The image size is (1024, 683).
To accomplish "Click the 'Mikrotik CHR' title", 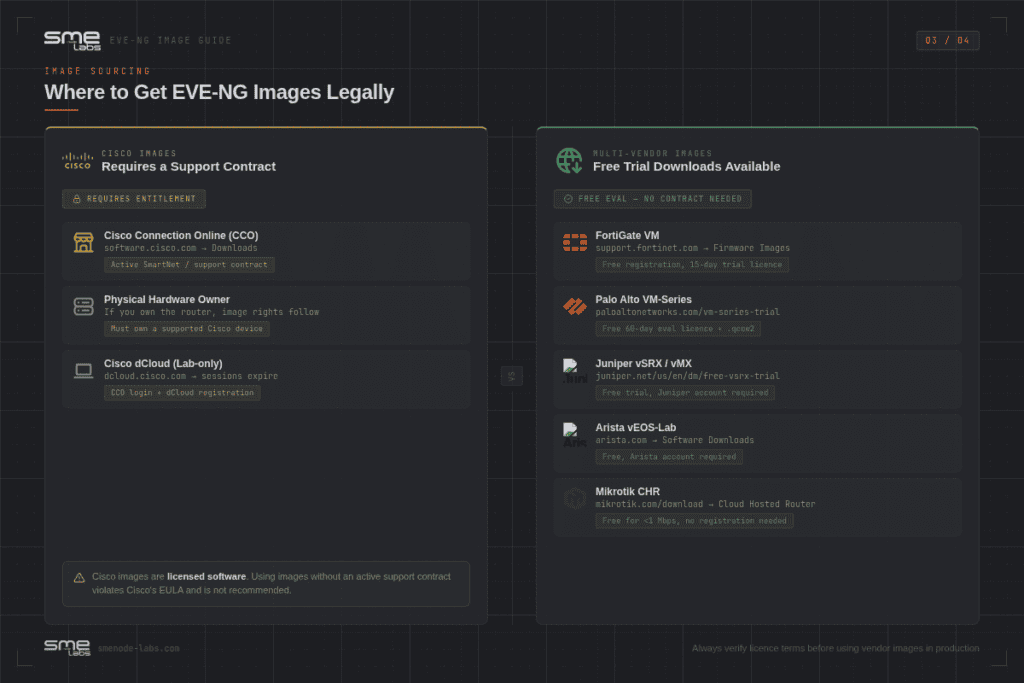I will [x=628, y=491].
